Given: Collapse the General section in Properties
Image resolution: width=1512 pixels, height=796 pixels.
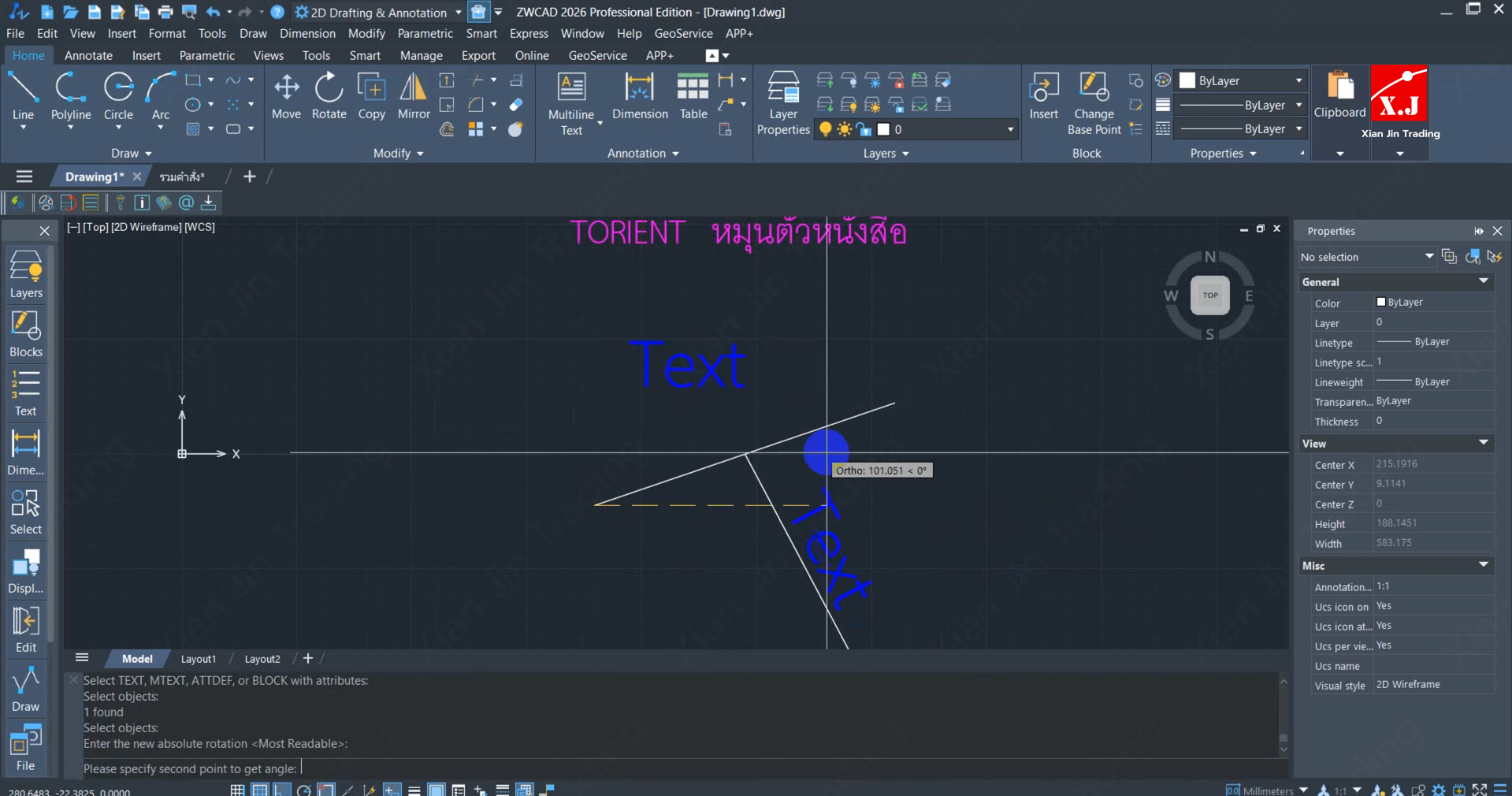Looking at the screenshot, I should tap(1483, 281).
